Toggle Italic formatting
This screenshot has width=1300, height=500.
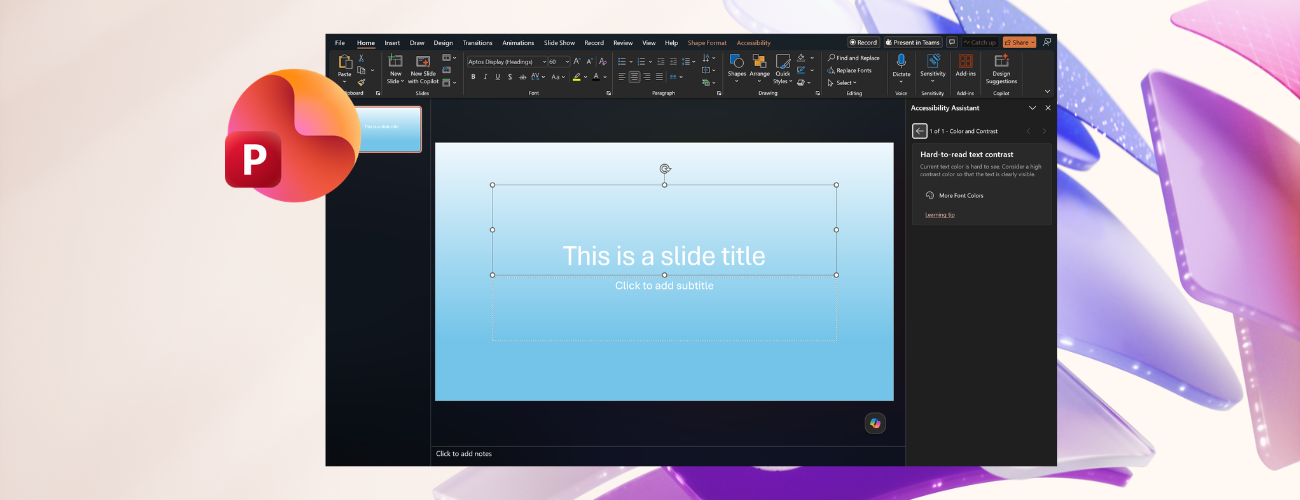[x=485, y=76]
